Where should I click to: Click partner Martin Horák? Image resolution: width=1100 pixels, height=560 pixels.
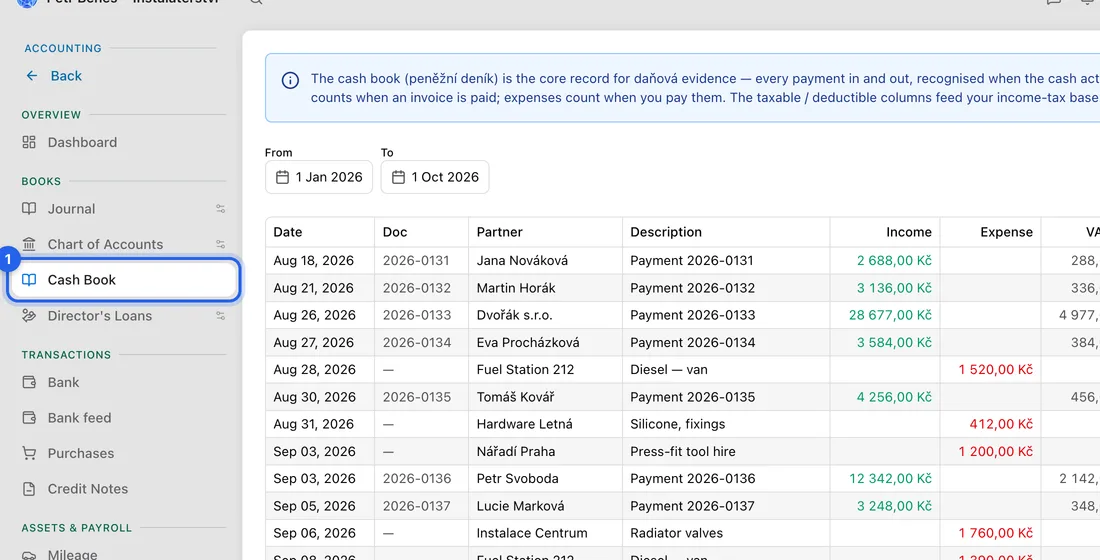click(x=516, y=288)
